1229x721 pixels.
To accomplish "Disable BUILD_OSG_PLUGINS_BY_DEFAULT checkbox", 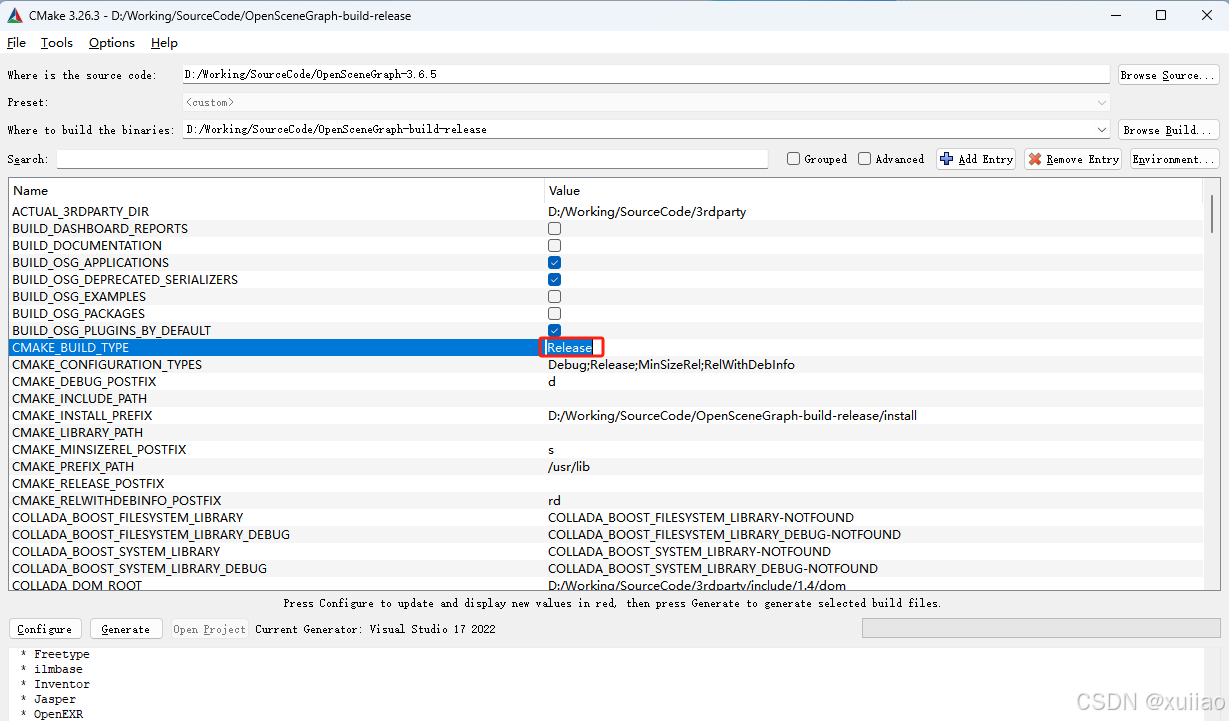I will click(x=554, y=330).
